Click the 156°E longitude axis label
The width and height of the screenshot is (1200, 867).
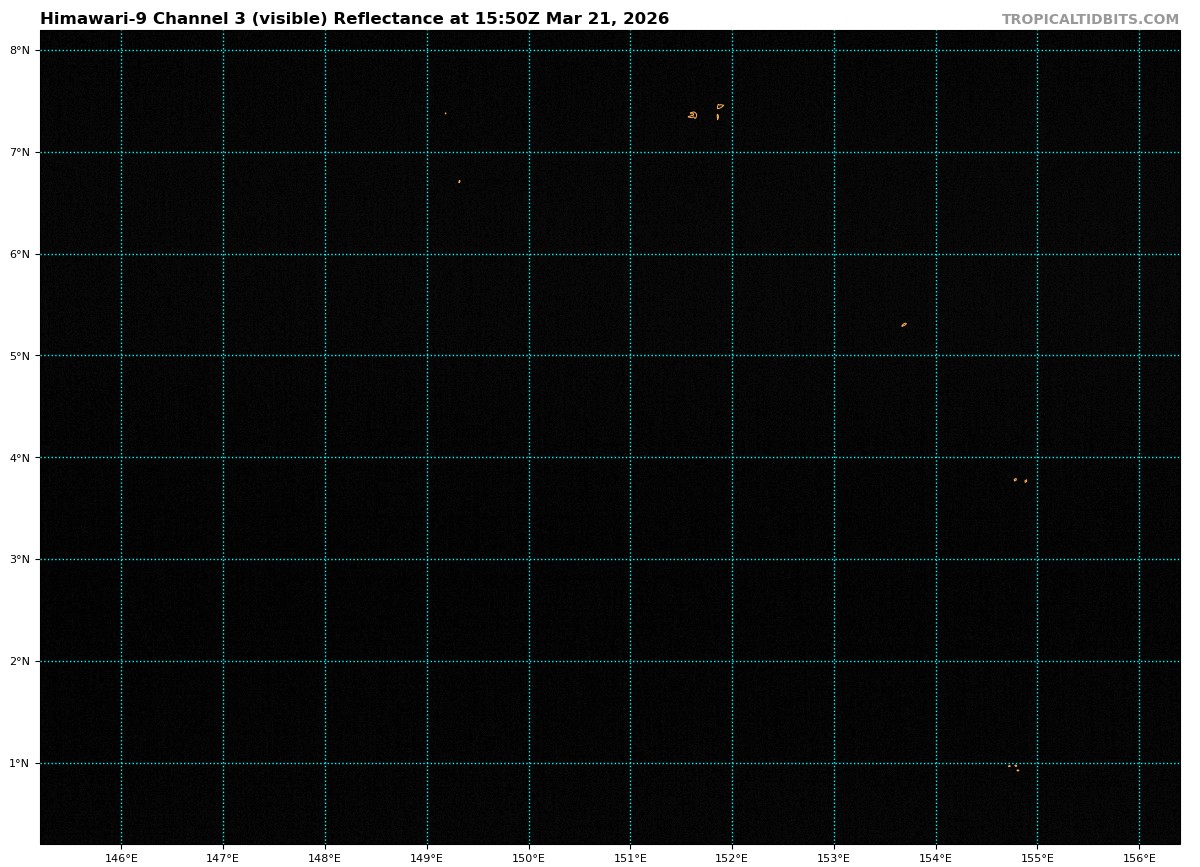1140,857
